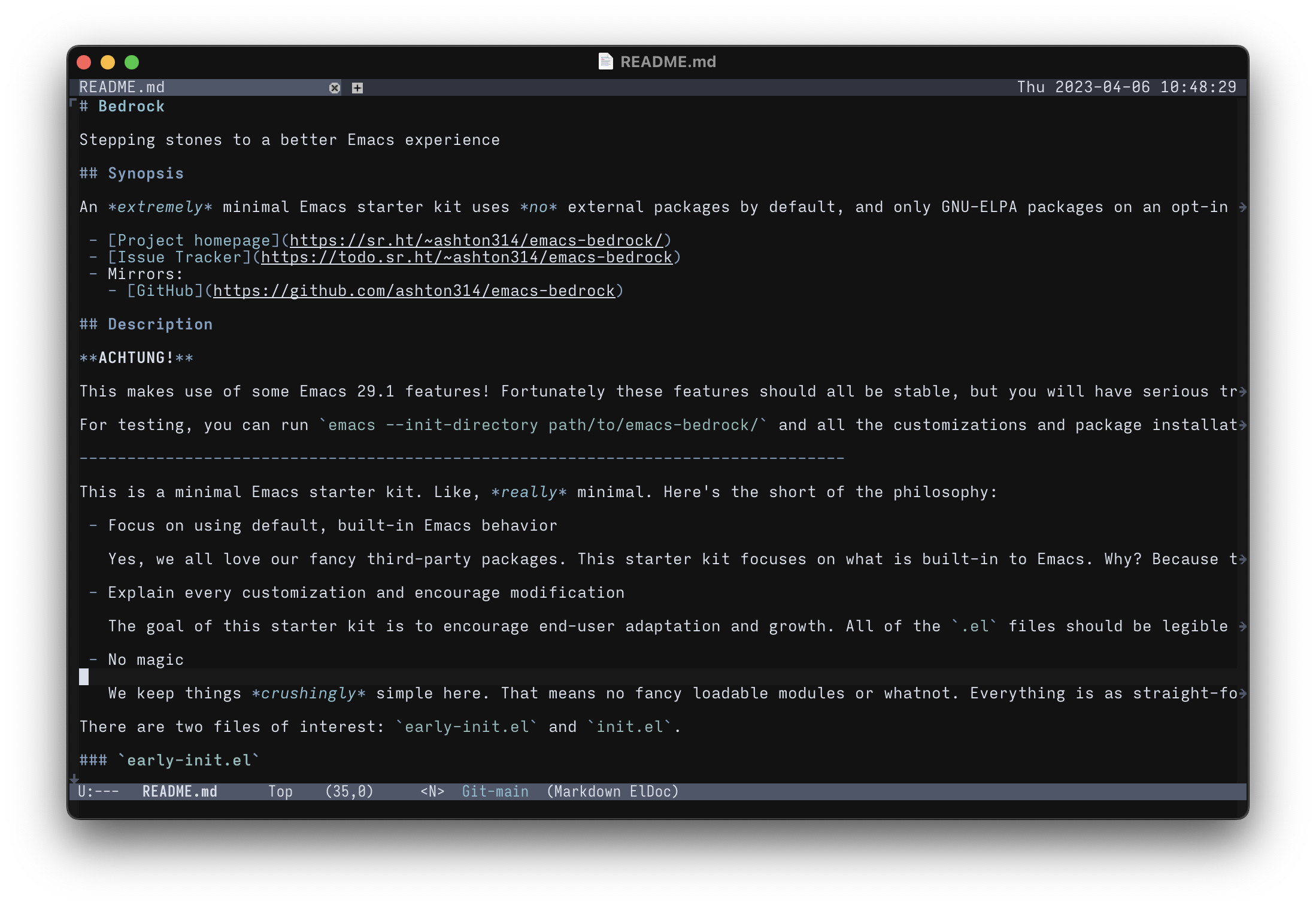Viewport: 1316px width, 908px height.
Task: Click the README.md window title text
Action: click(668, 62)
